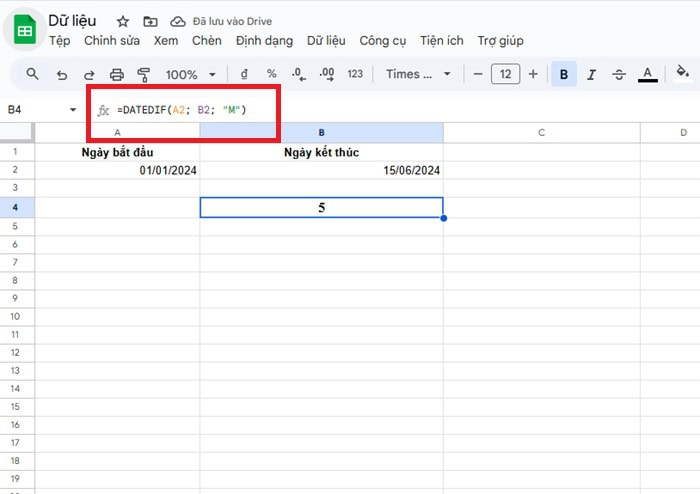This screenshot has height=494, width=700.
Task: Click the undo arrow icon
Action: point(62,74)
